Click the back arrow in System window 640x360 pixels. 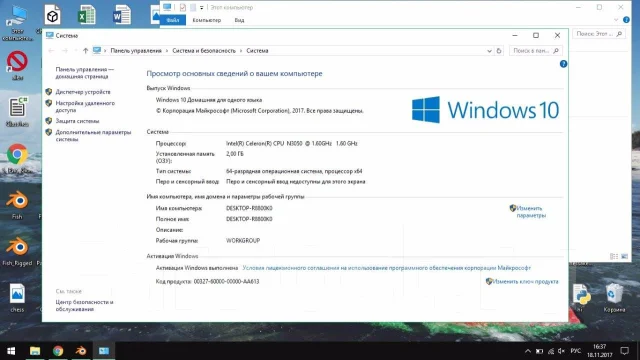click(x=51, y=51)
